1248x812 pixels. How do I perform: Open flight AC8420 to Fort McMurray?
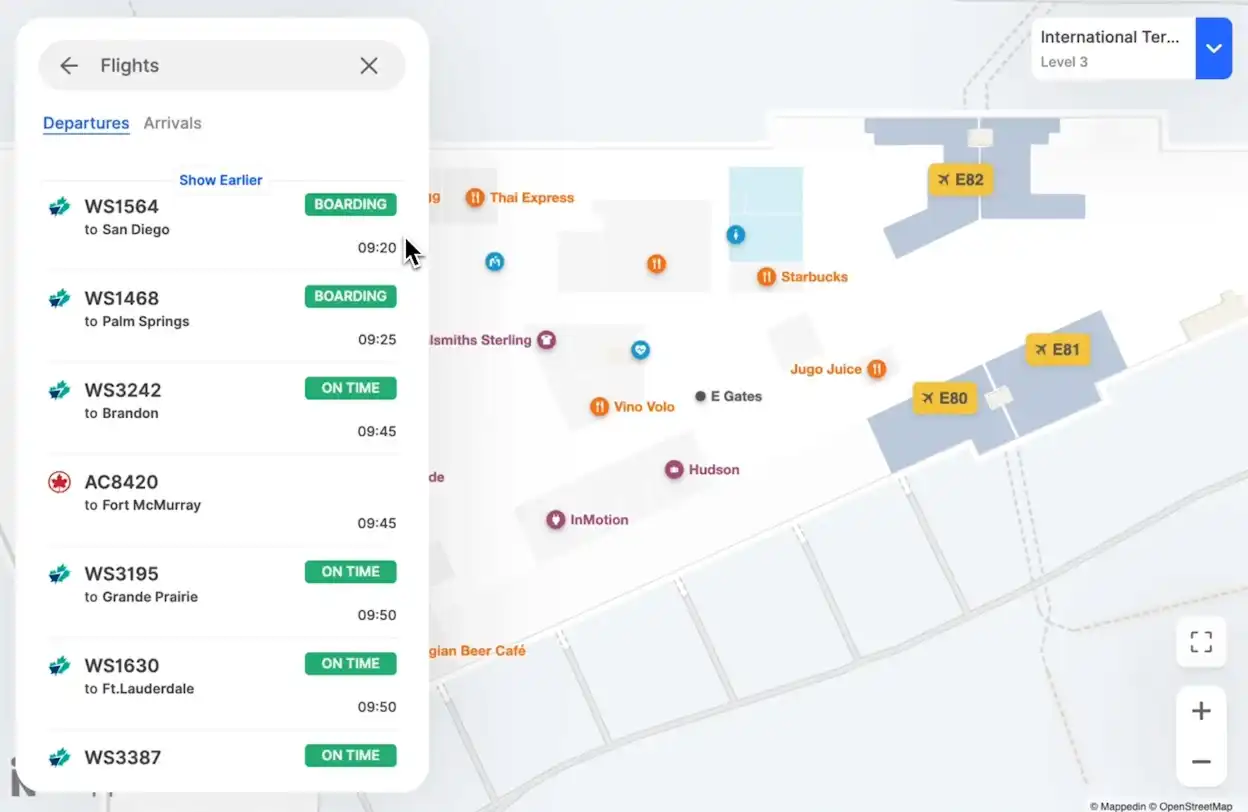[x=222, y=501]
